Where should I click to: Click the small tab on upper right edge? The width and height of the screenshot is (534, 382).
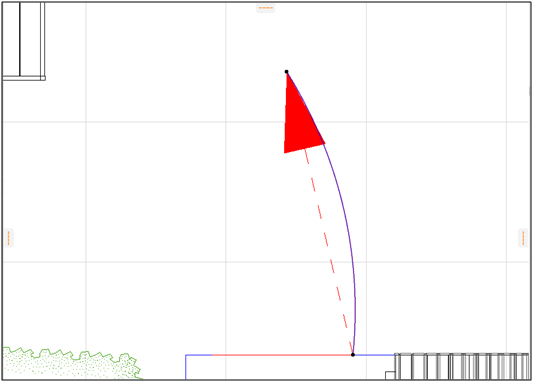point(530,91)
